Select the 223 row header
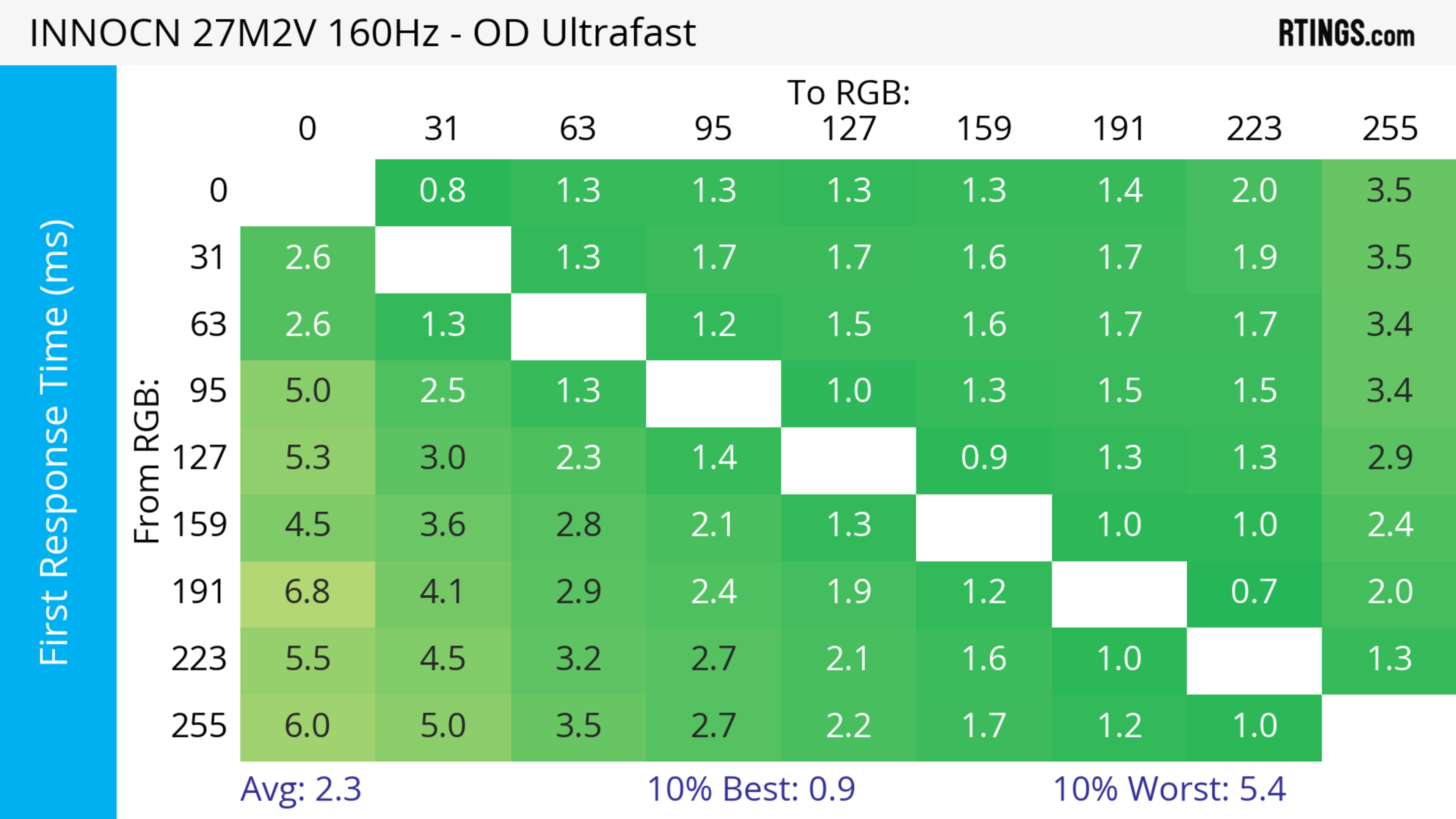Screen dimensions: 1456x819 [199, 659]
